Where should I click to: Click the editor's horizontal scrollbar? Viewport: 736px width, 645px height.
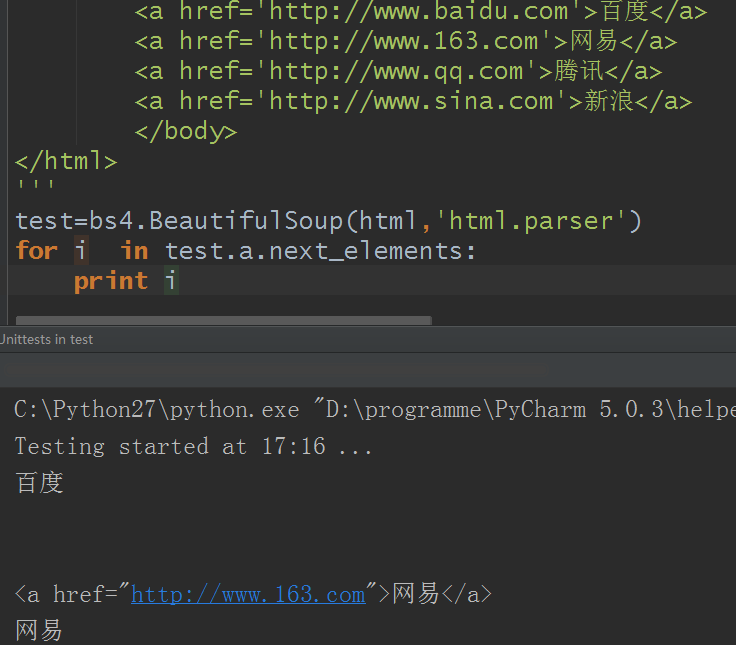(223, 321)
